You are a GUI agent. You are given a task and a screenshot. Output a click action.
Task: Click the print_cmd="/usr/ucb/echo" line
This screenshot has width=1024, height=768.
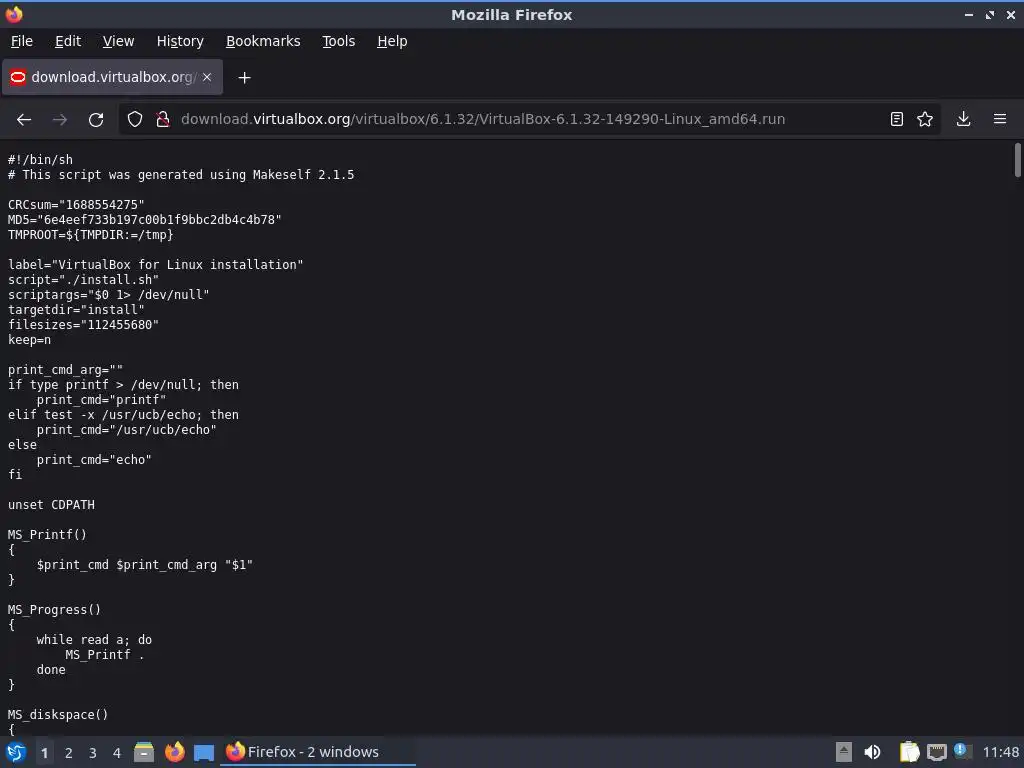[126, 430]
